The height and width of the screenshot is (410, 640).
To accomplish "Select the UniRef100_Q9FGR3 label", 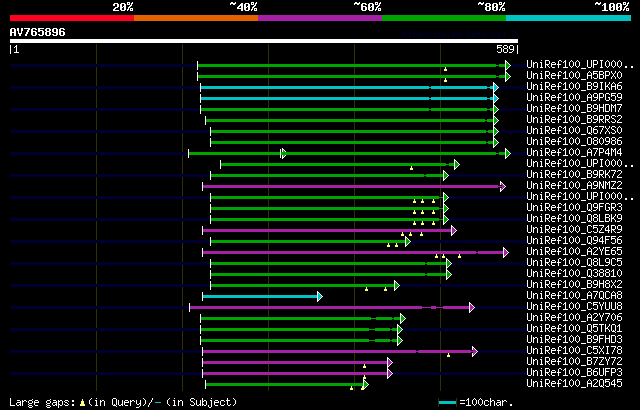I will [574, 208].
